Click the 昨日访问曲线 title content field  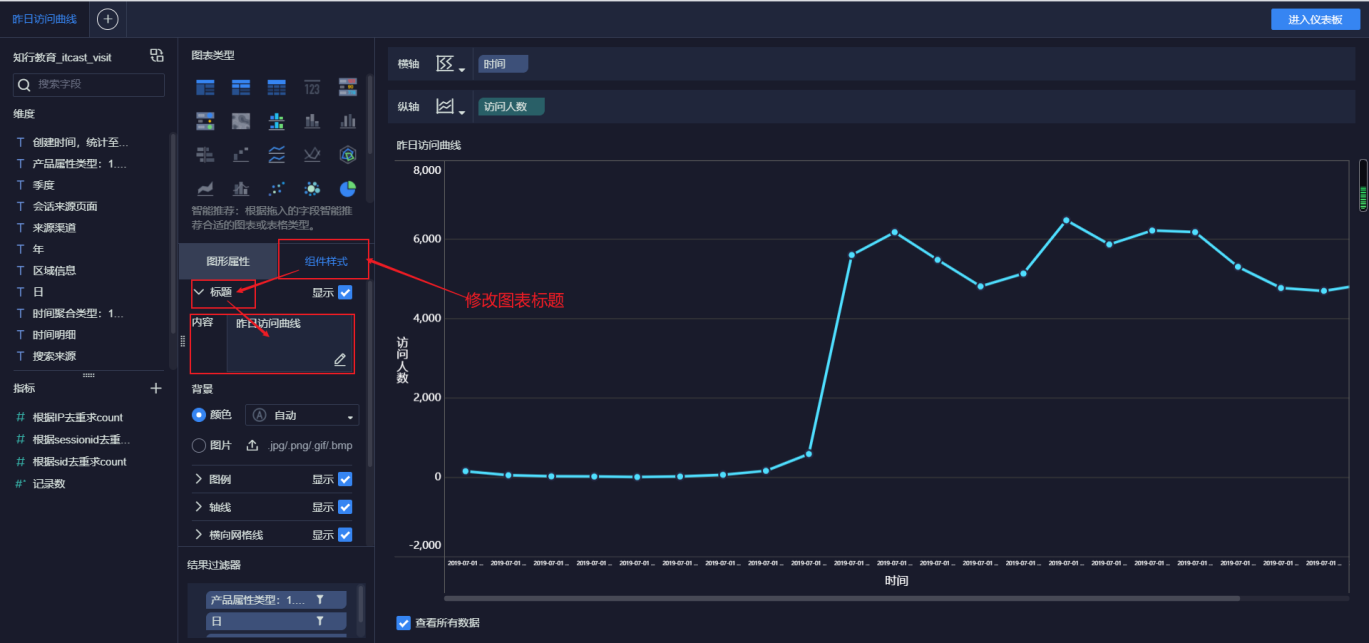(x=290, y=343)
